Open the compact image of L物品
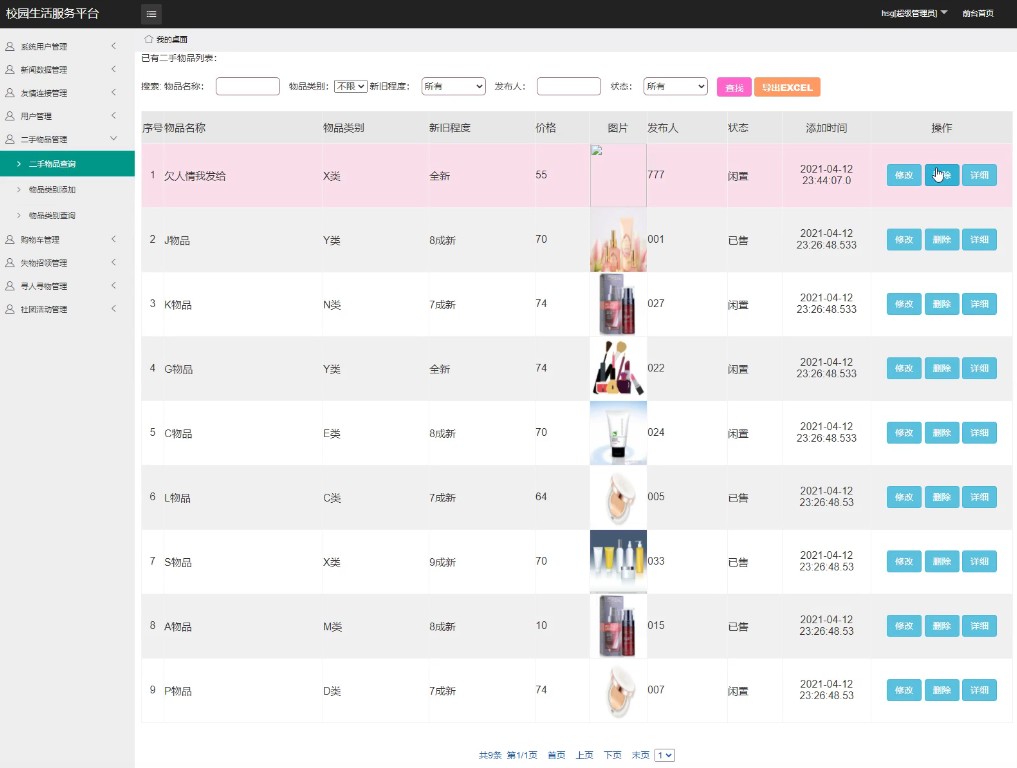The width and height of the screenshot is (1017, 768). [618, 497]
